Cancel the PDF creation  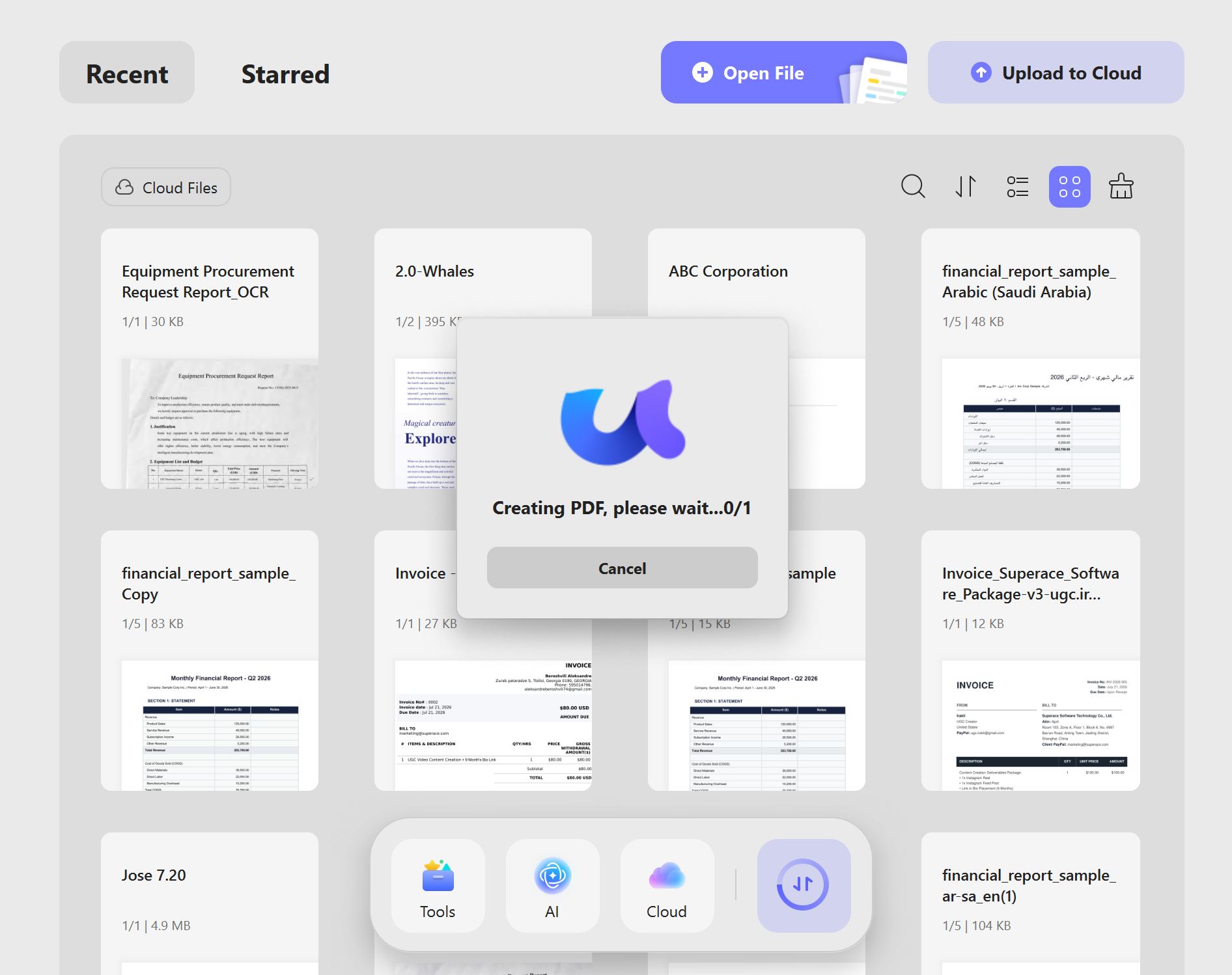click(622, 568)
